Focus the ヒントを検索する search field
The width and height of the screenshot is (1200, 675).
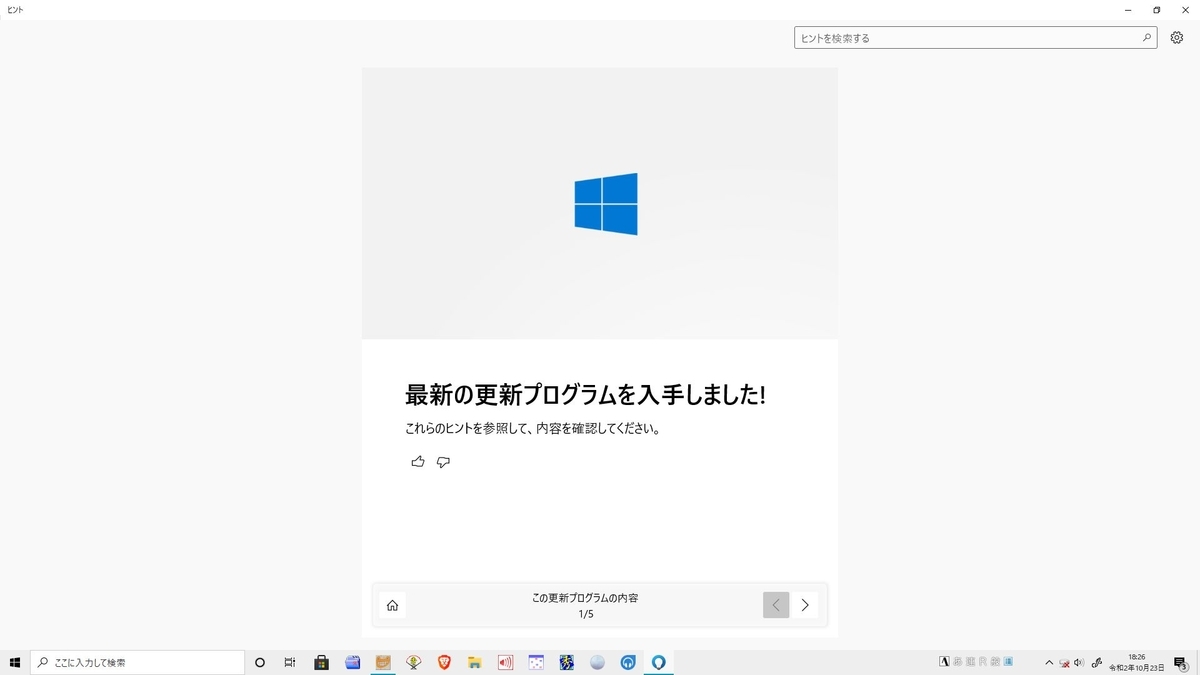tap(976, 38)
